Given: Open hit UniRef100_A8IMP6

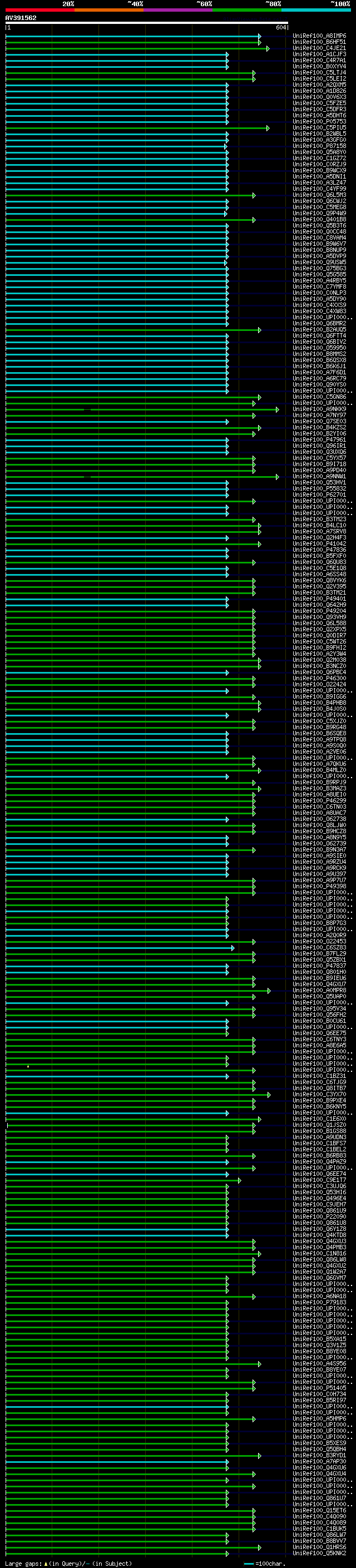Looking at the screenshot, I should click(x=319, y=36).
